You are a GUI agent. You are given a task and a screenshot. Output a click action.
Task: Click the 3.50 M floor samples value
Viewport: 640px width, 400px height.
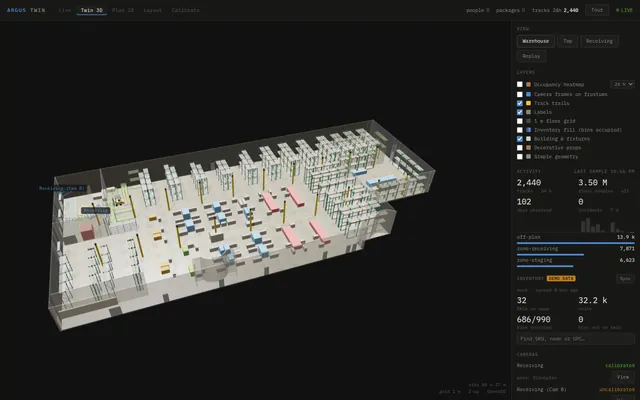click(593, 183)
